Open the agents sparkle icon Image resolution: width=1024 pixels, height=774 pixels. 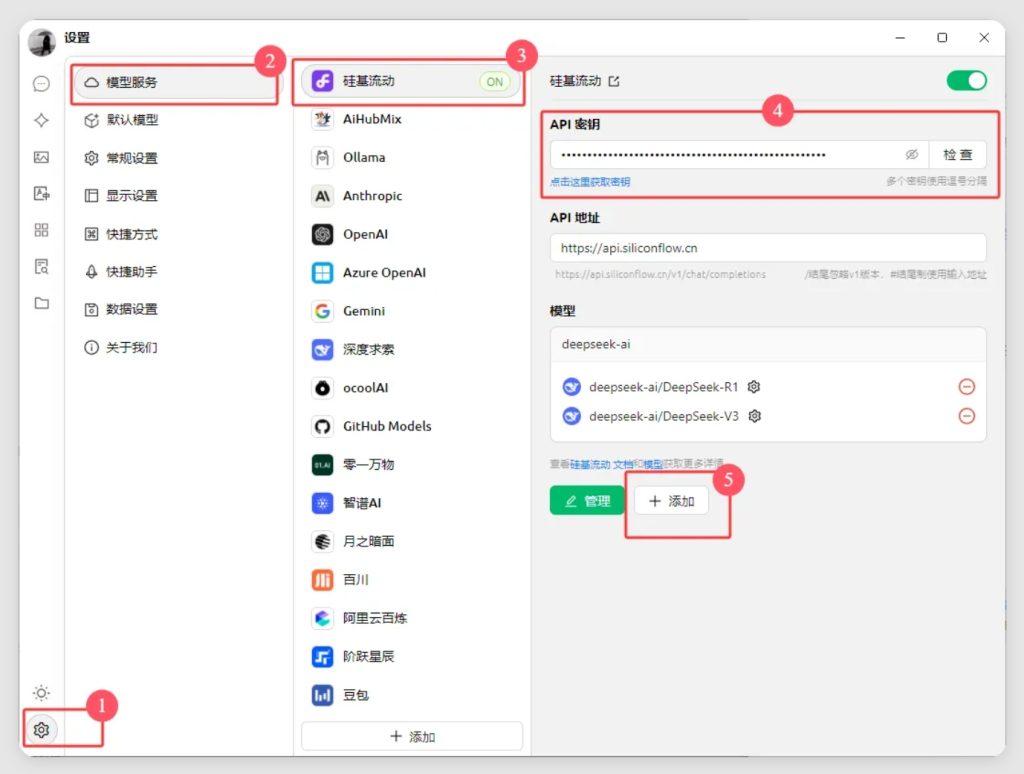[41, 120]
